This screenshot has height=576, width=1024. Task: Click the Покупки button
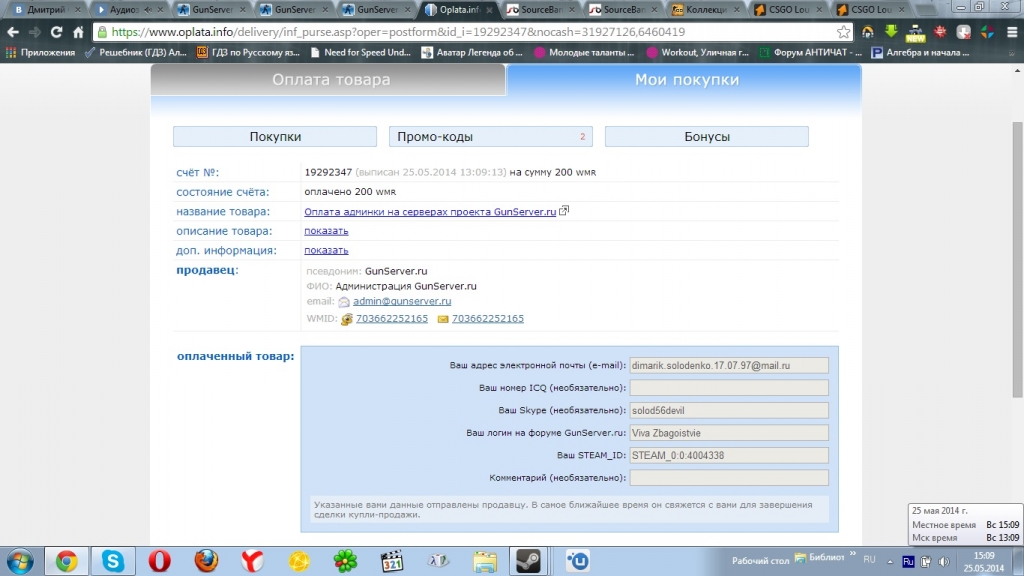[x=275, y=137]
